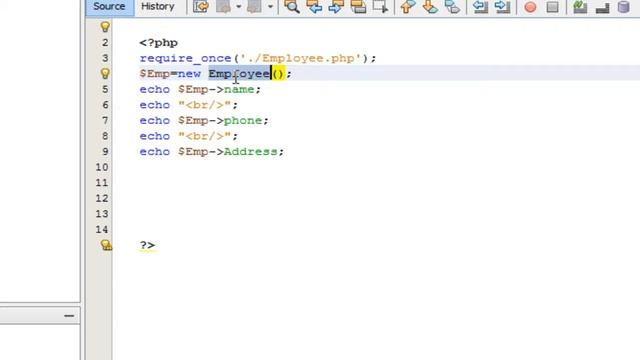This screenshot has width=640, height=360.
Task: Click the <?php opening tag
Action: point(158,42)
